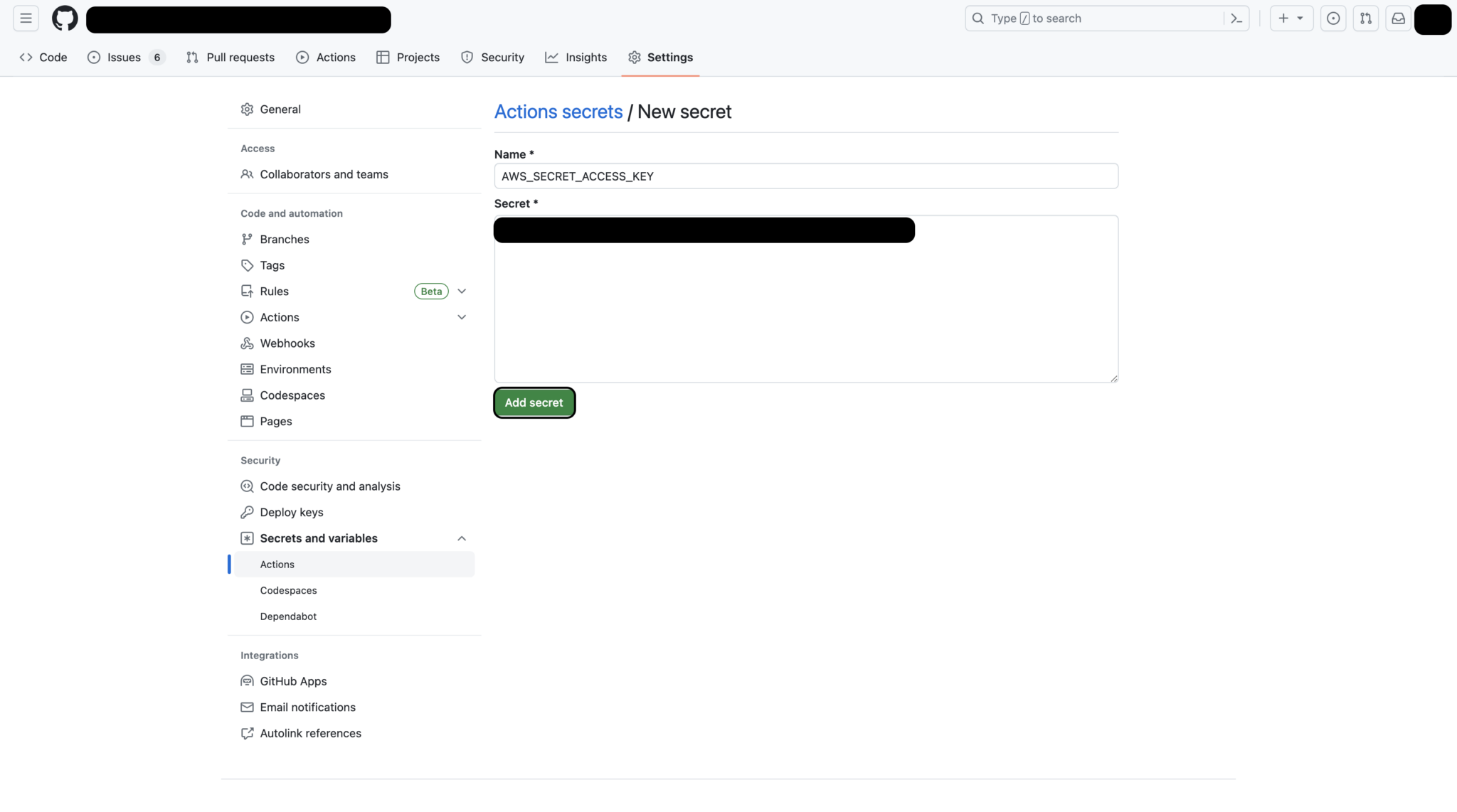Expand the Actions settings chevron
Viewport: 1457px width, 812px height.
pyautogui.click(x=462, y=317)
